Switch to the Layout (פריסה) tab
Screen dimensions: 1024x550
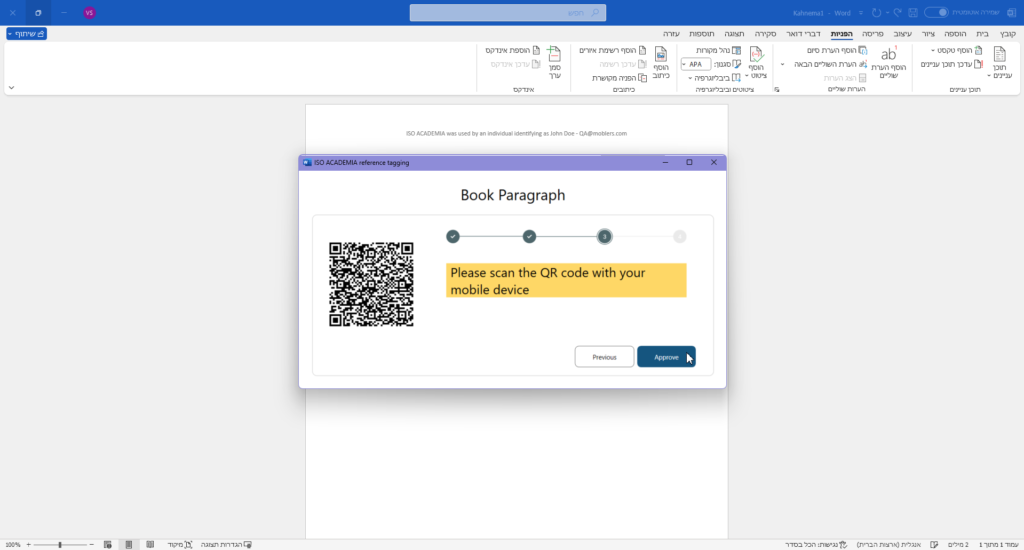(872, 33)
